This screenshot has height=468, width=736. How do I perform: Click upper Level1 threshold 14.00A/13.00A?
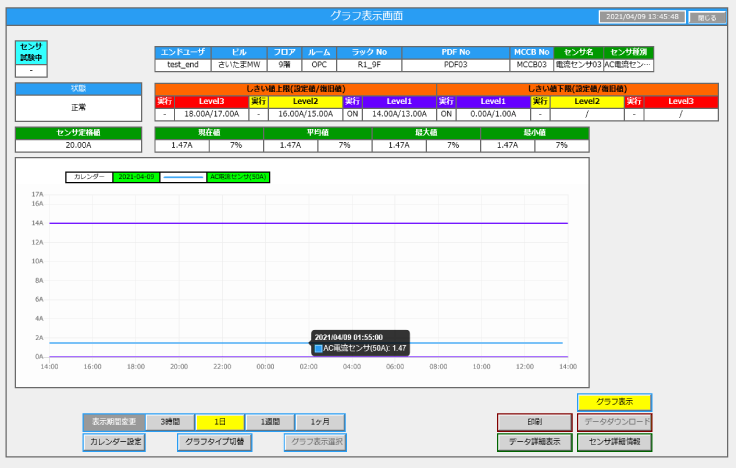coord(399,114)
